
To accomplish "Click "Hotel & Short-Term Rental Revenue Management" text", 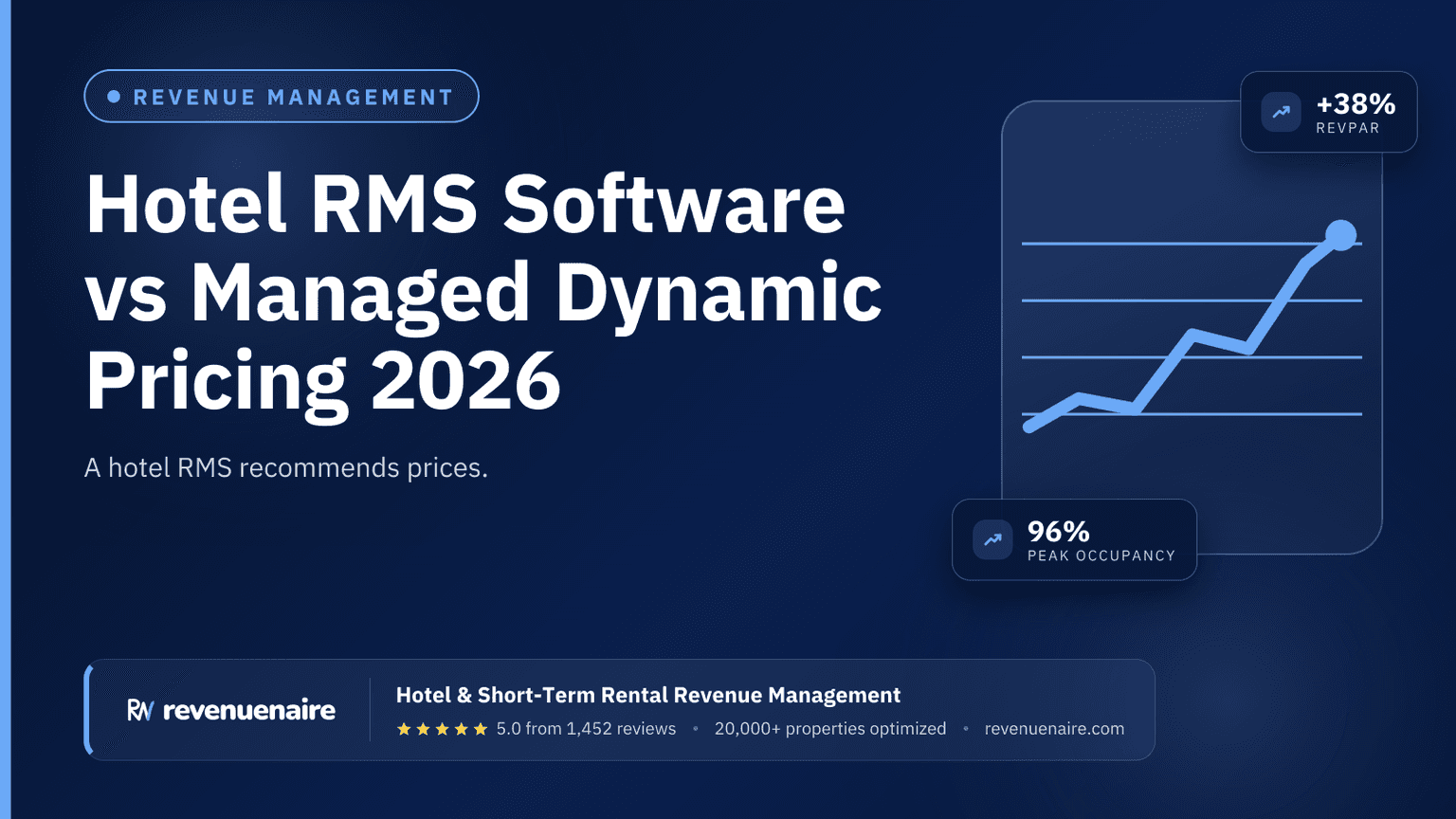I will [x=648, y=696].
